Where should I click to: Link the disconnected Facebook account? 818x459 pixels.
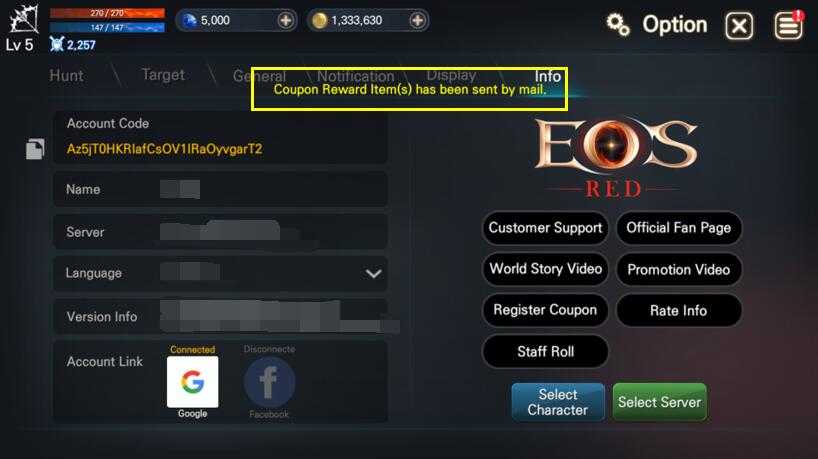click(x=269, y=382)
